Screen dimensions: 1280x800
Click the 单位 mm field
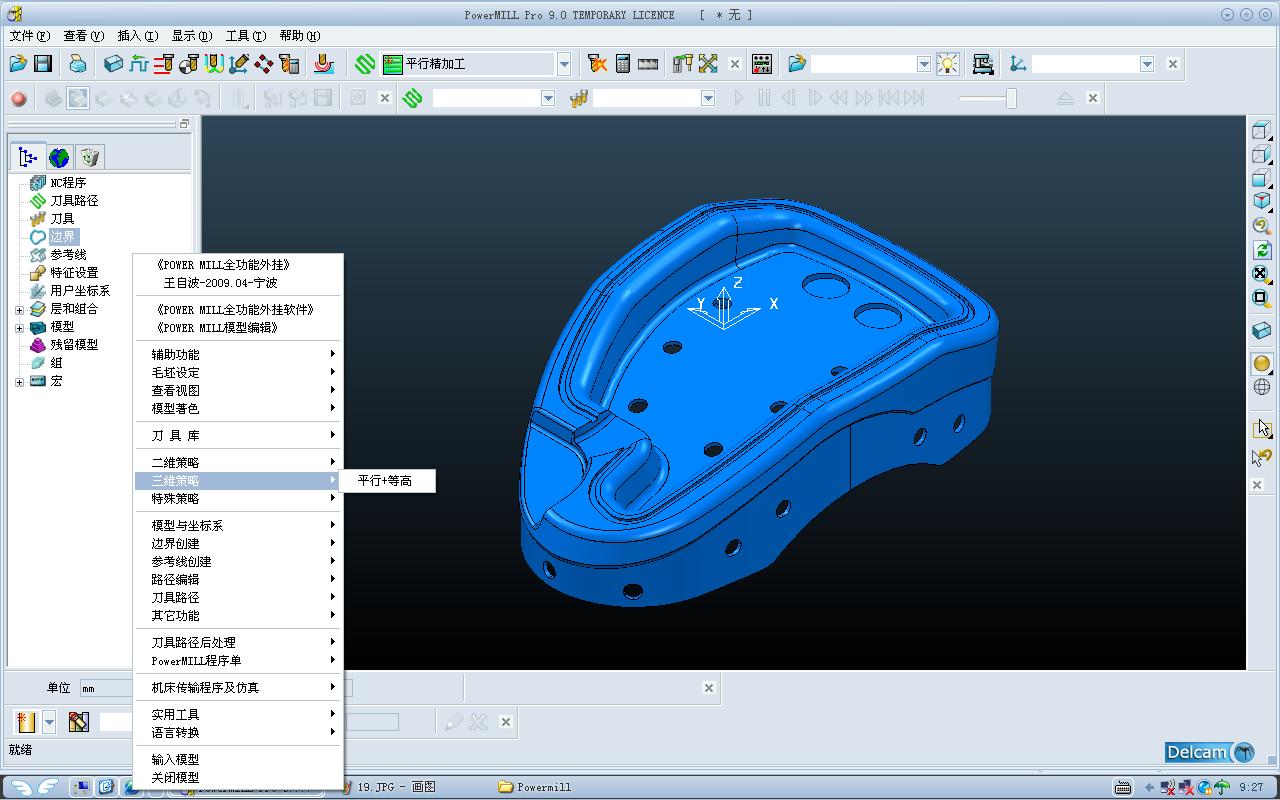(x=106, y=688)
